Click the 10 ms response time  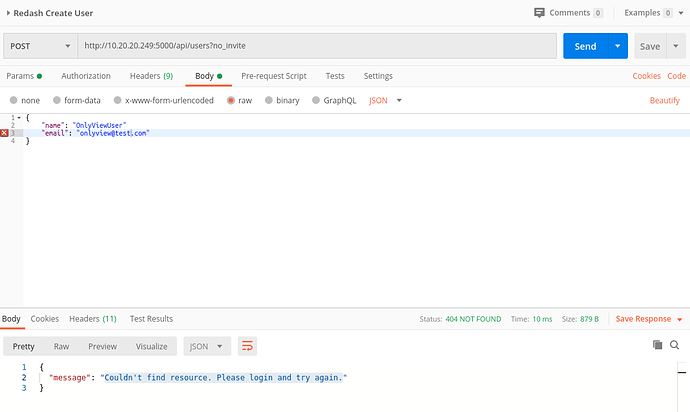tap(542, 319)
